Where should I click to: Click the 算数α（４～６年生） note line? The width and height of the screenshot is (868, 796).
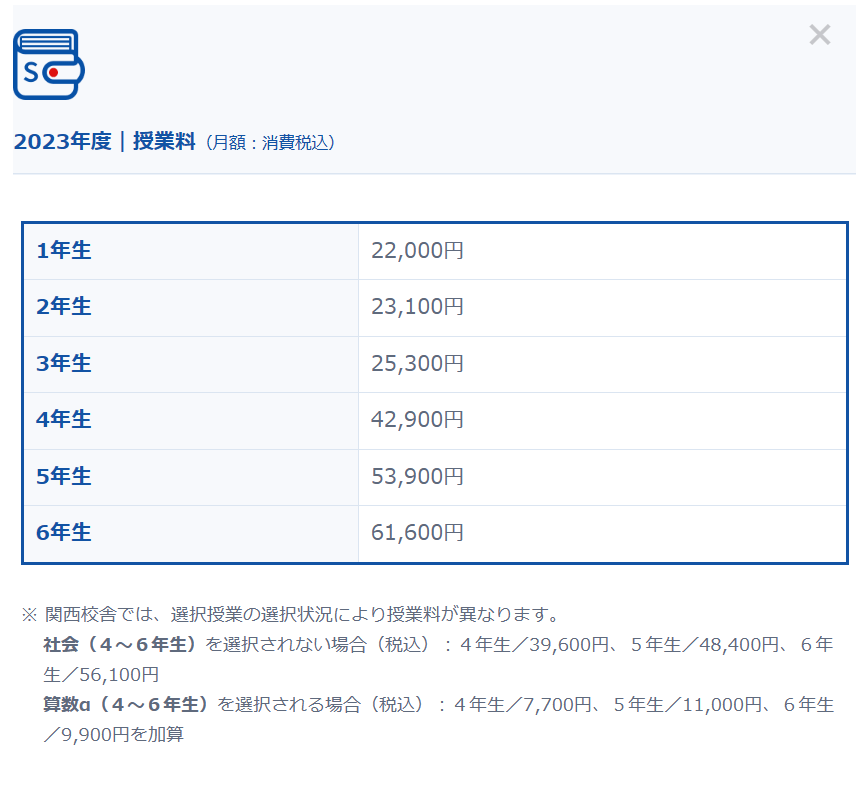120,704
